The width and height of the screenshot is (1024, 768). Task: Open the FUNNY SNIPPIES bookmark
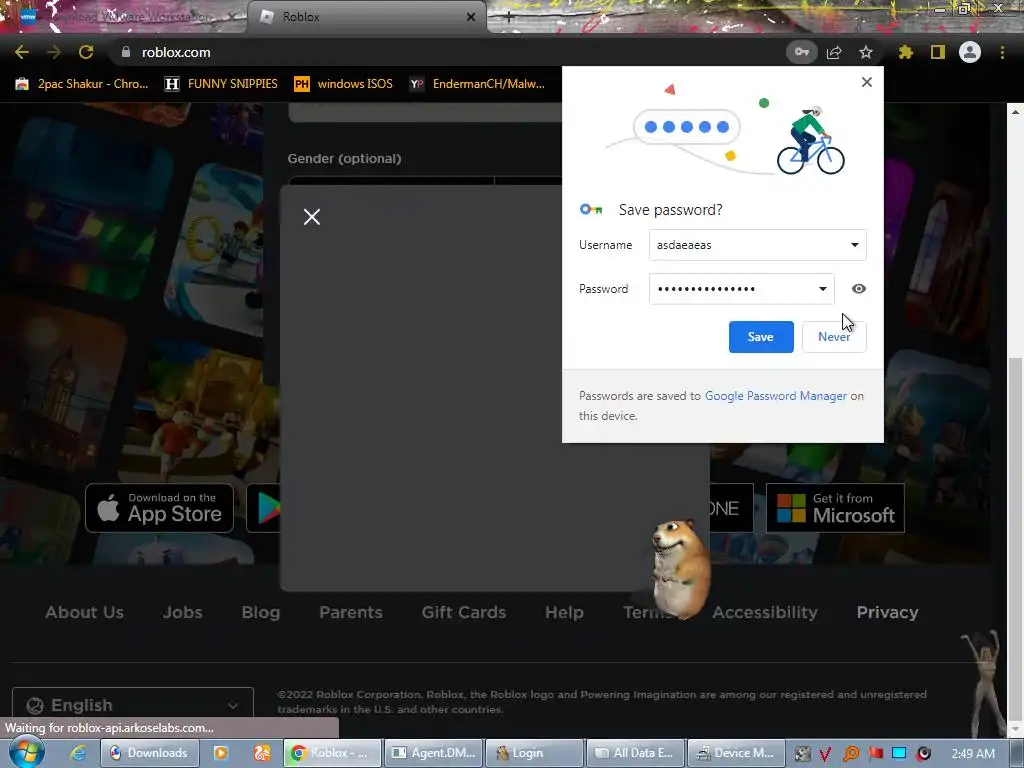pyautogui.click(x=221, y=84)
